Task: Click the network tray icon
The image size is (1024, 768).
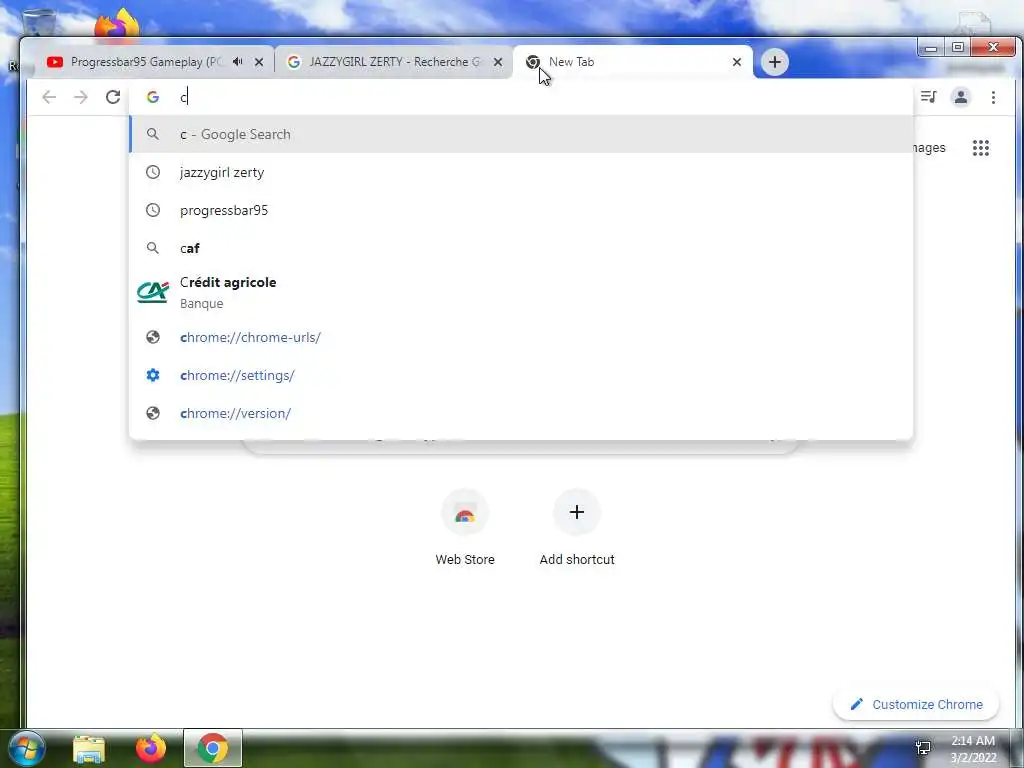Action: point(923,748)
